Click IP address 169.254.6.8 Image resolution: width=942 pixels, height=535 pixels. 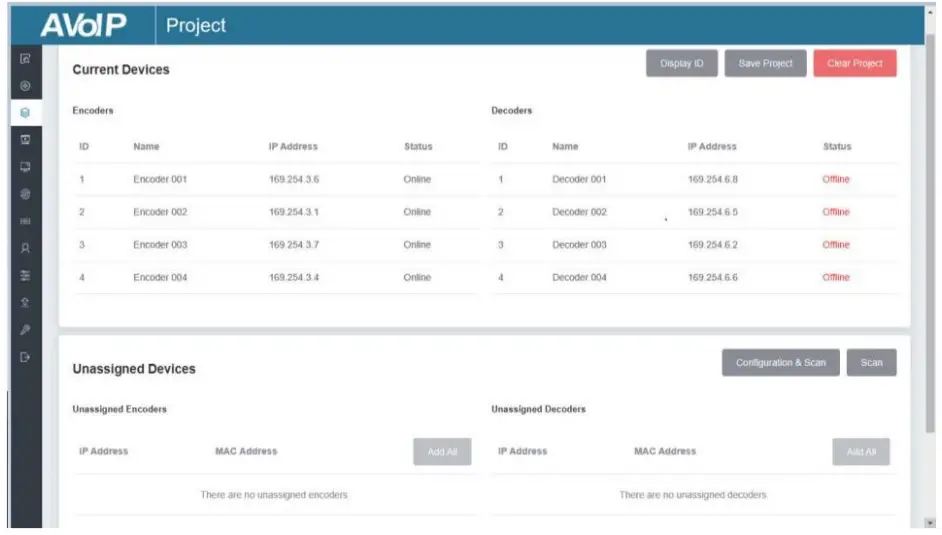(x=713, y=179)
